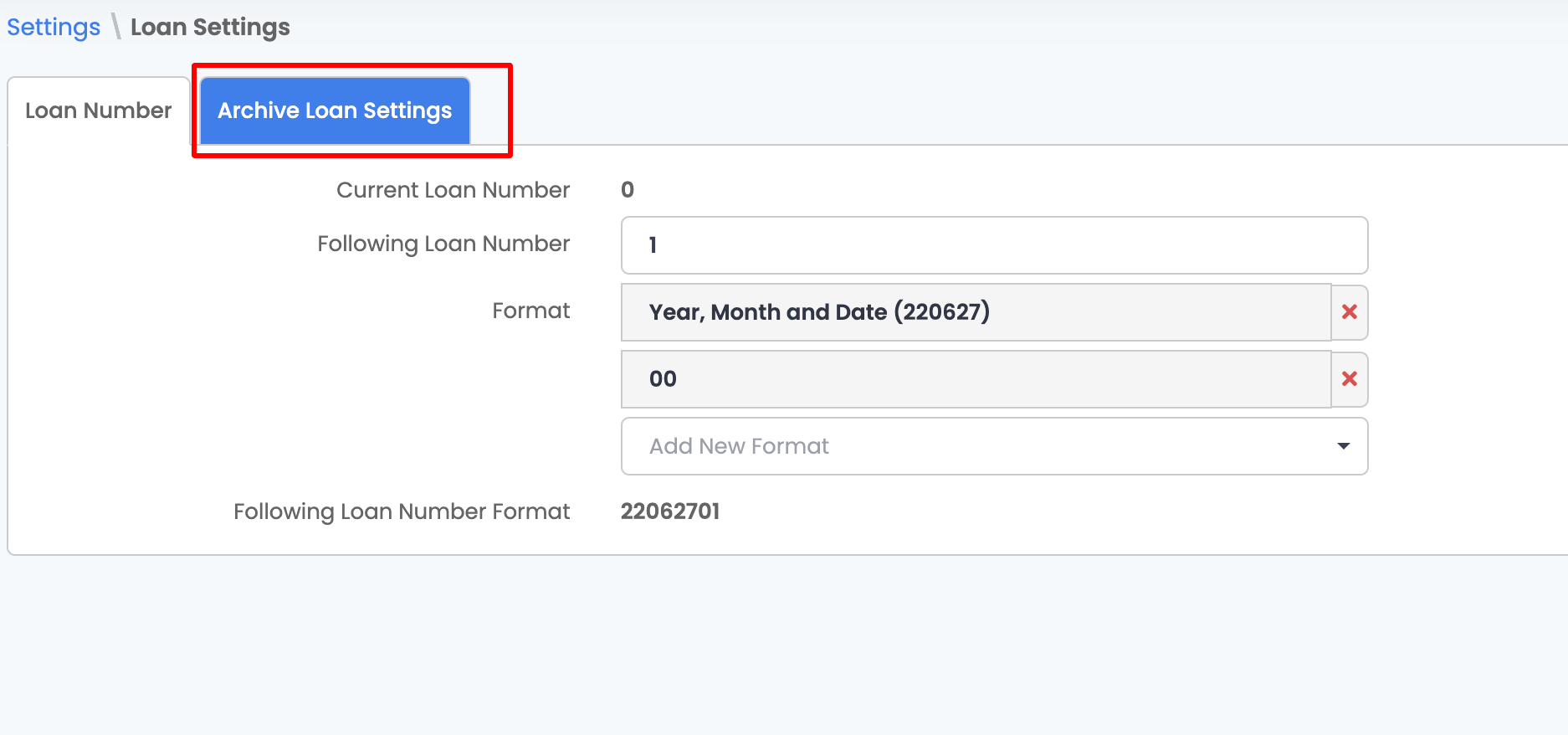
Task: Click the X icon on the lower format field
Action: [1350, 379]
